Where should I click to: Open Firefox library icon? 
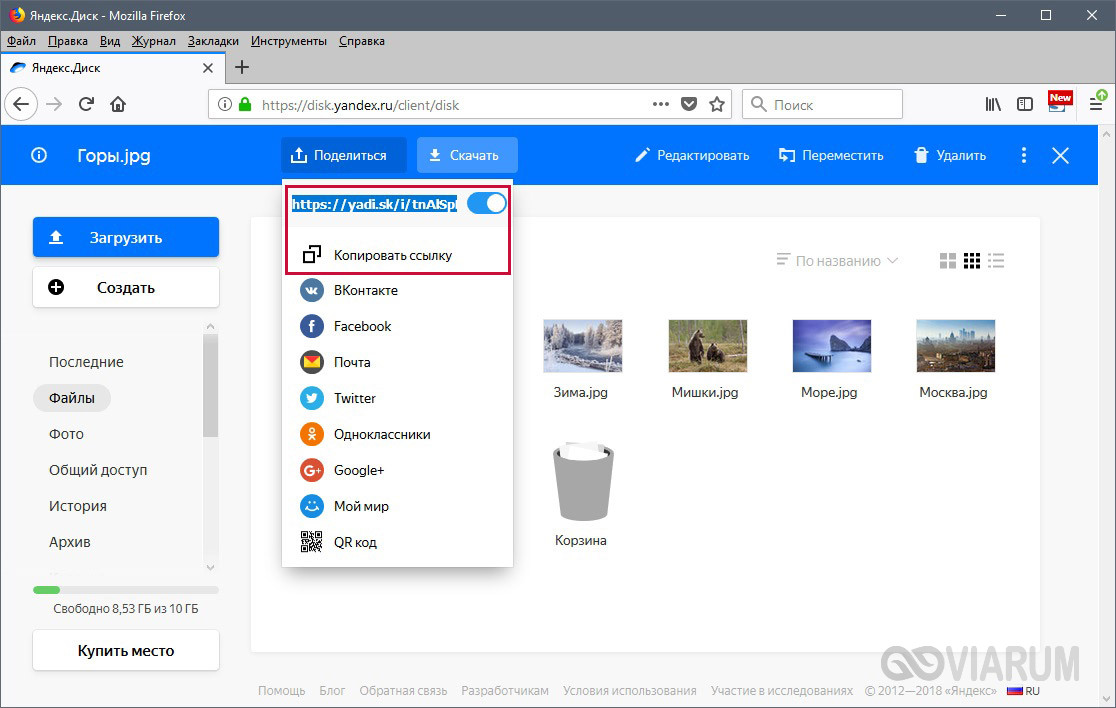tap(993, 105)
